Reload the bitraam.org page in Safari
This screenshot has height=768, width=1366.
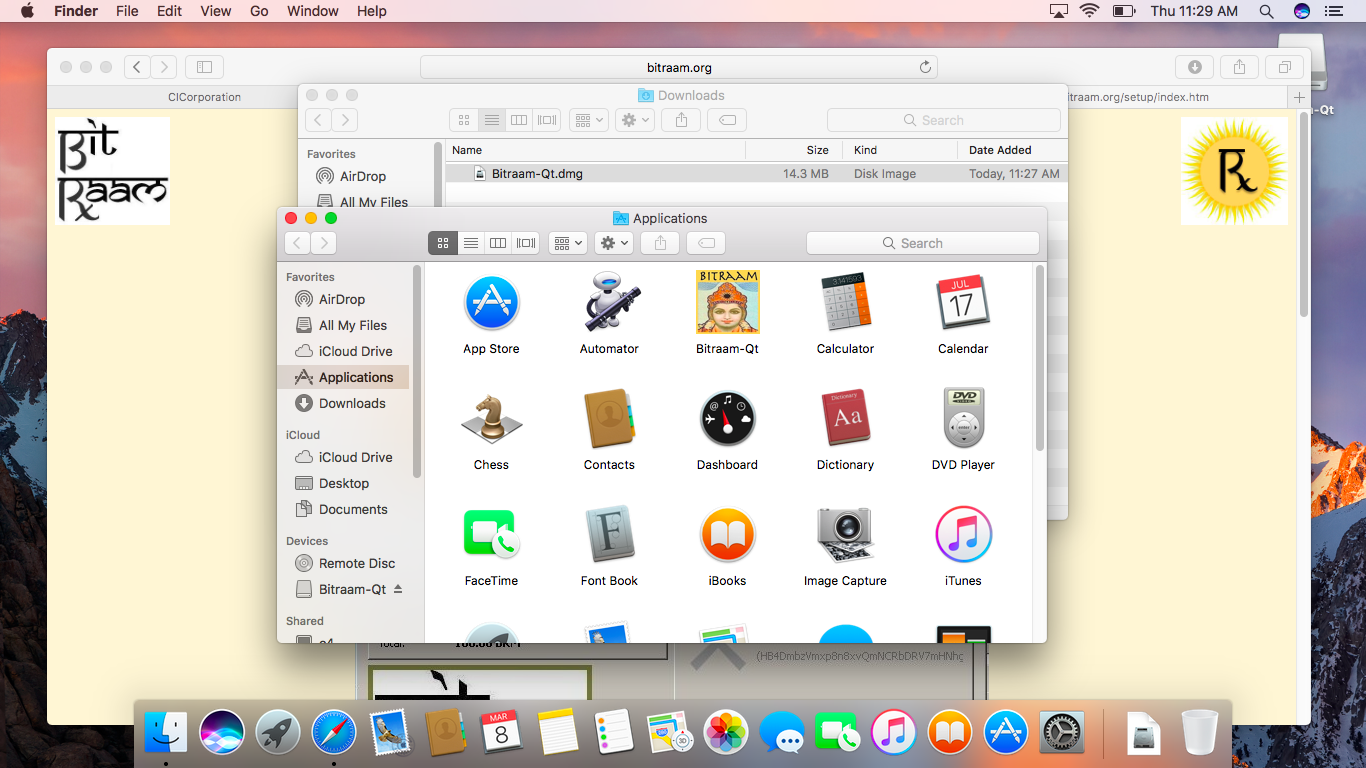pos(925,67)
